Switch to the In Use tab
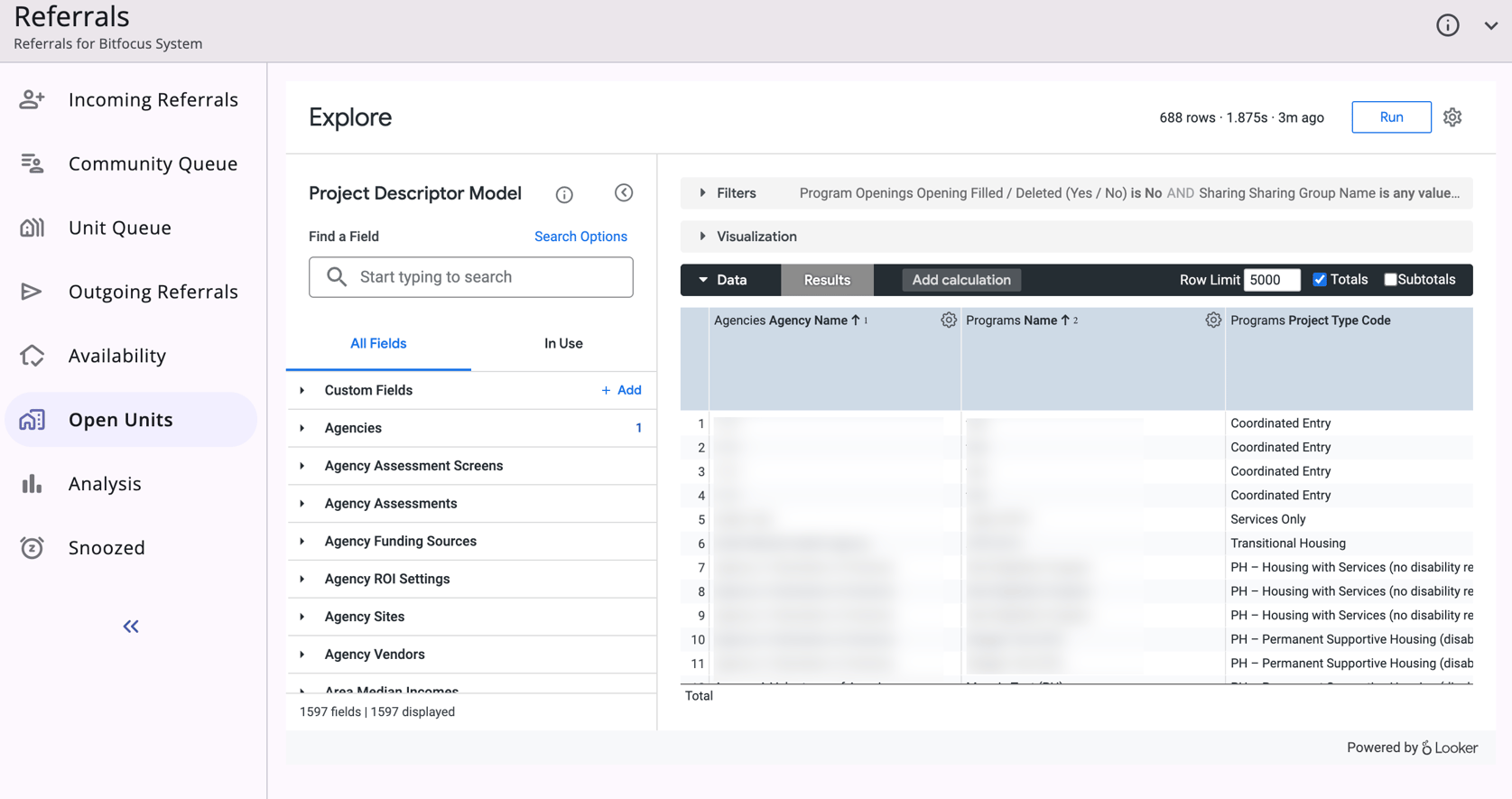The height and width of the screenshot is (799, 1512). 563,344
